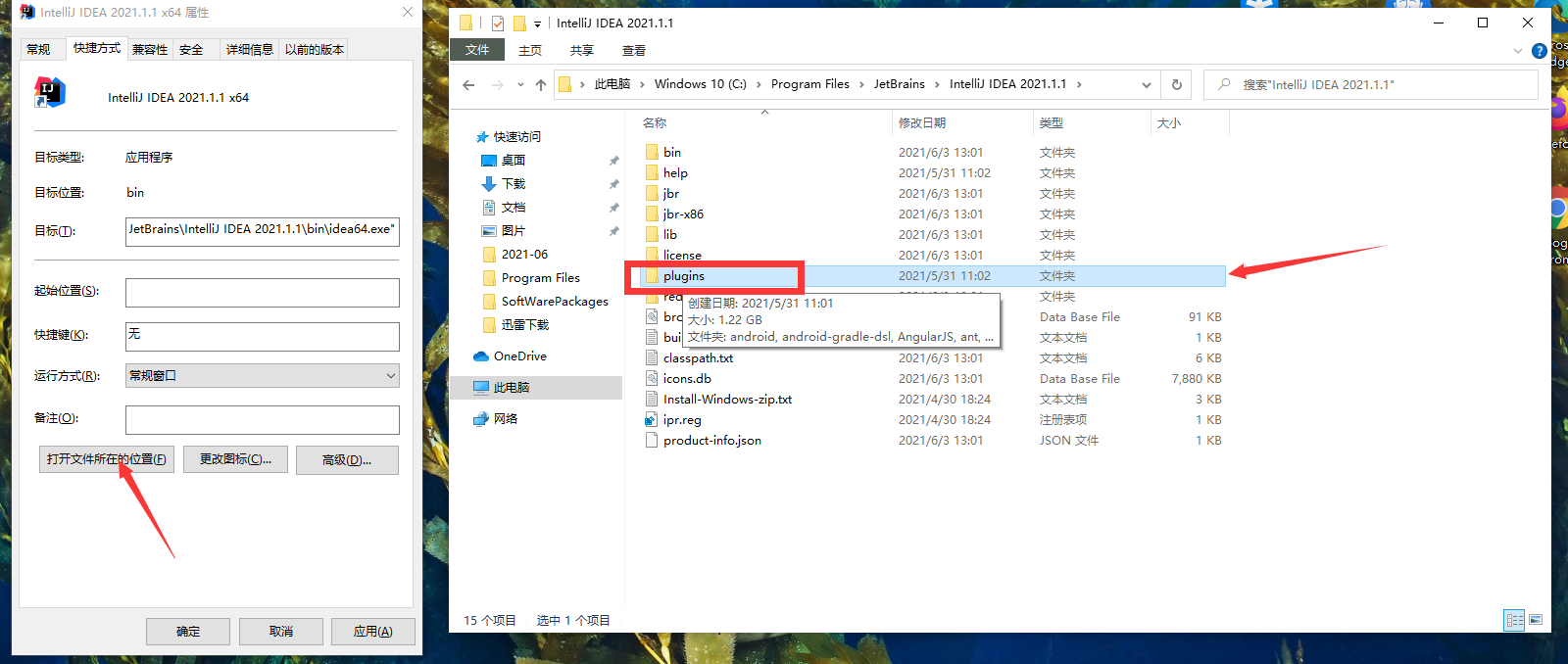Open the Home (主页) ribbon tab
Viewport: 1568px width, 664px height.
click(530, 51)
